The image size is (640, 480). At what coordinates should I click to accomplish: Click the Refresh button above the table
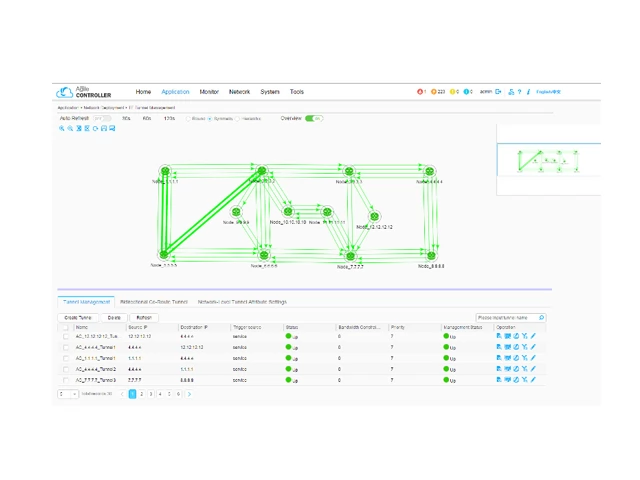tap(145, 318)
